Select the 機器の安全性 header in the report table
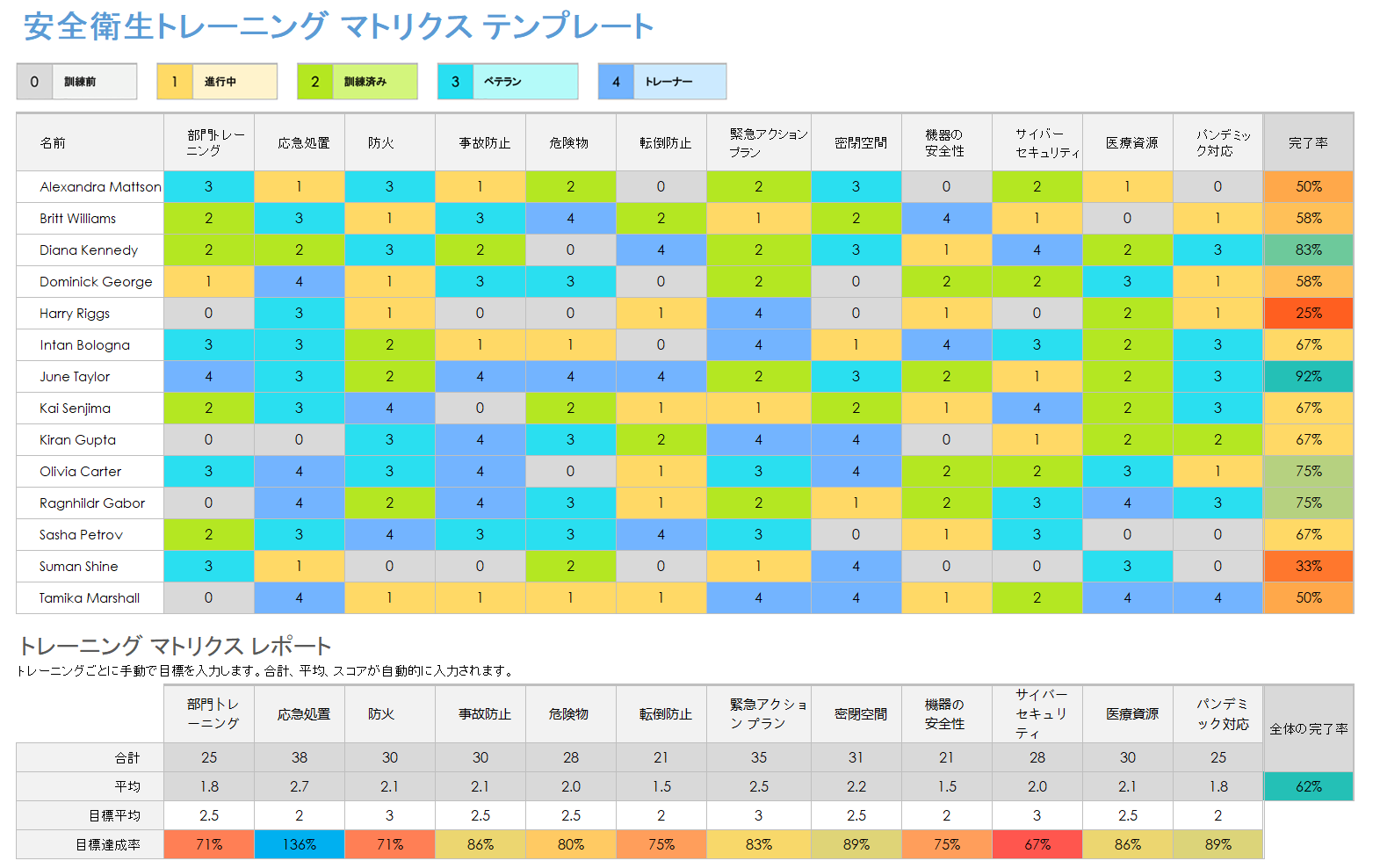The width and height of the screenshot is (1380, 868). click(x=947, y=714)
